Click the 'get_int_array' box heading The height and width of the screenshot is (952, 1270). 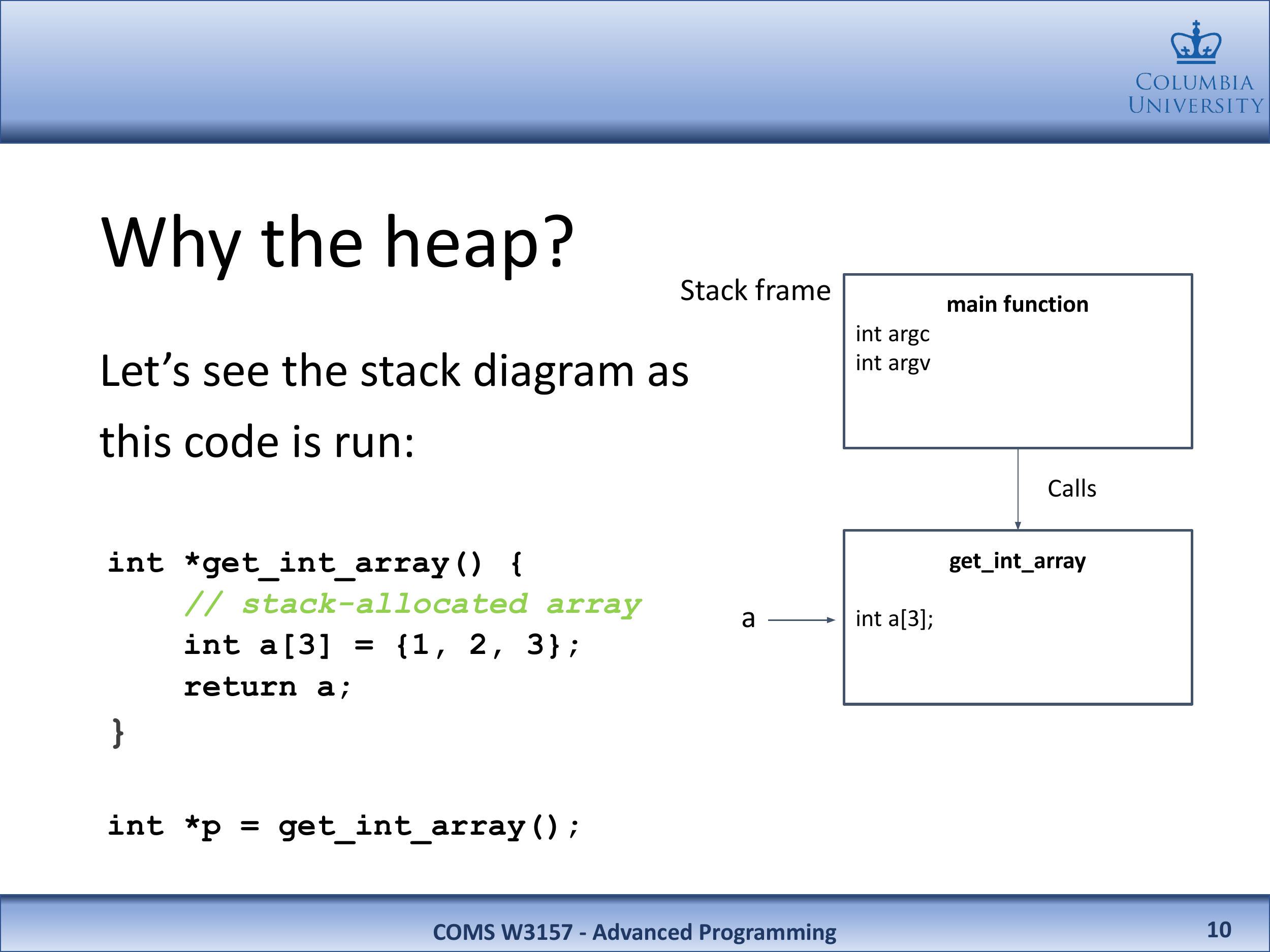point(1017,561)
